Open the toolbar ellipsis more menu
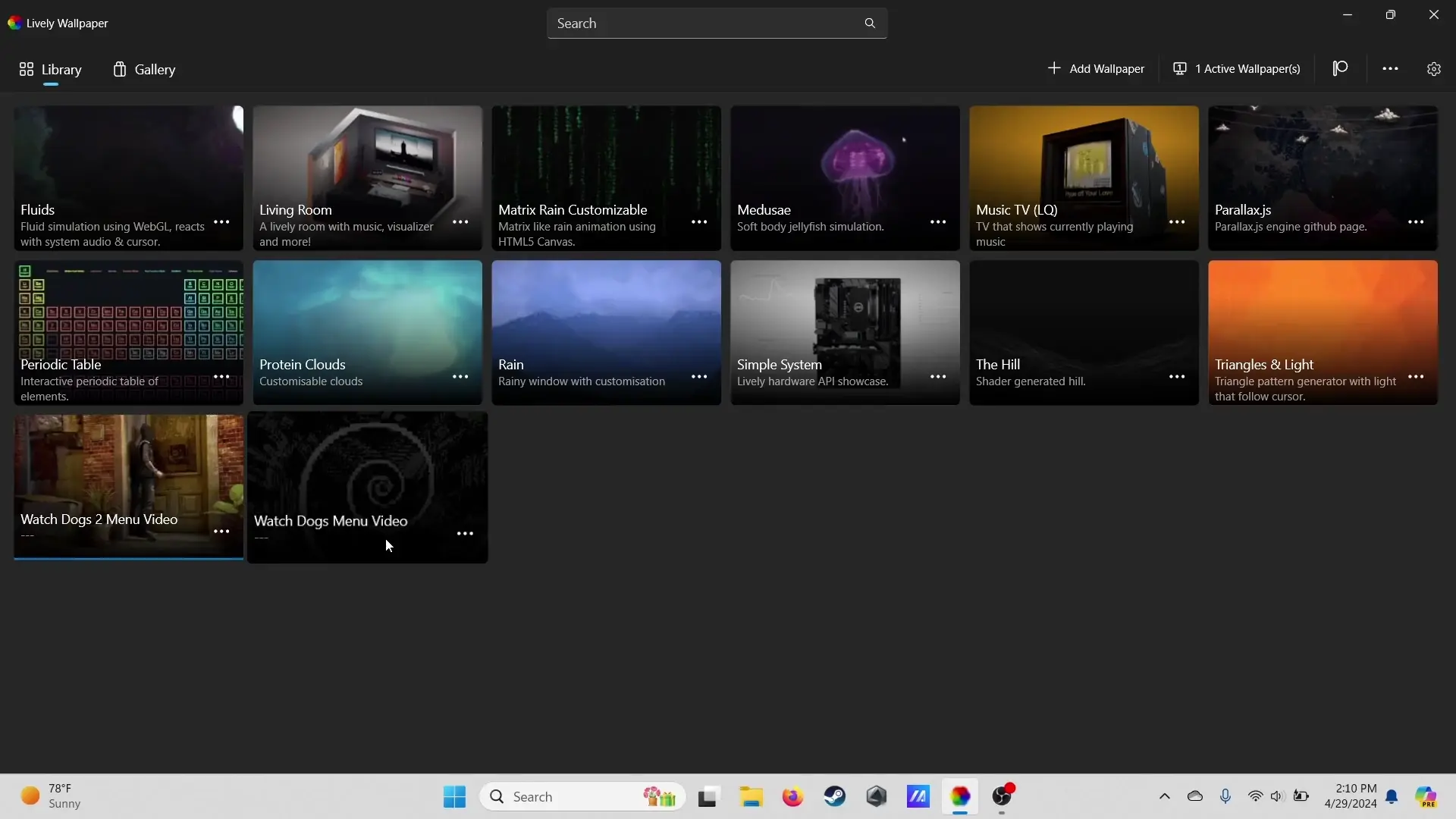The width and height of the screenshot is (1456, 819). tap(1389, 69)
